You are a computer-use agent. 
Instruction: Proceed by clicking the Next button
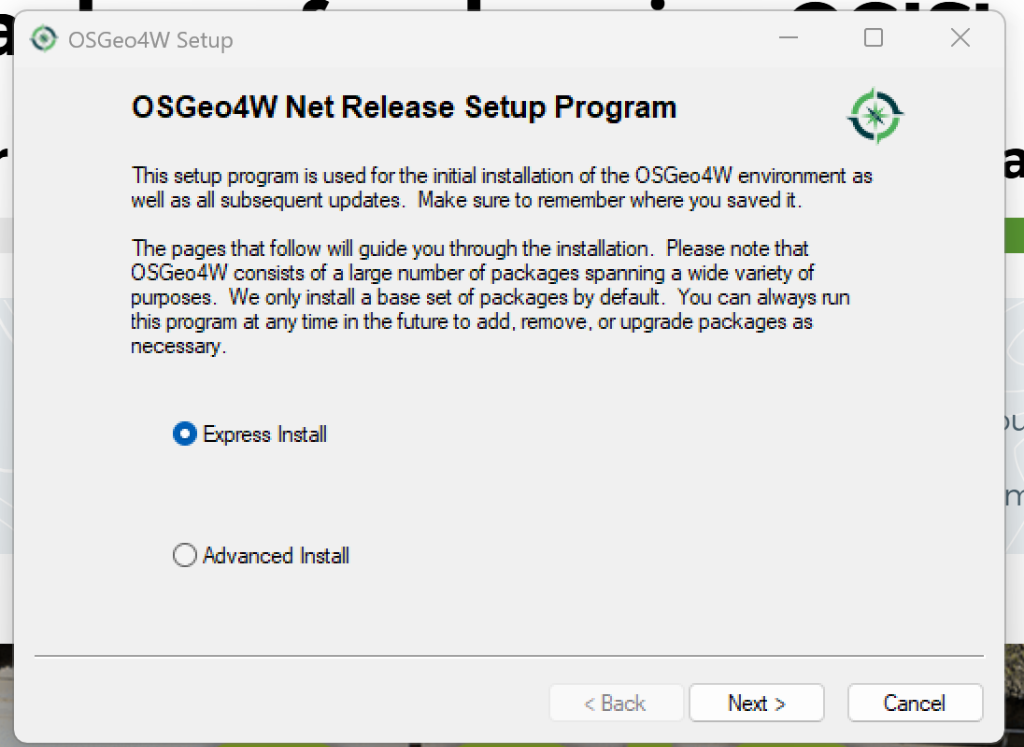pos(756,702)
